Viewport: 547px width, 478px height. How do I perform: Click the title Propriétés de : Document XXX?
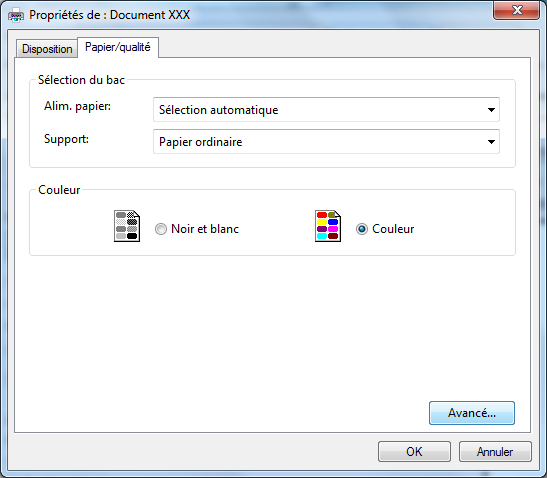tap(110, 15)
